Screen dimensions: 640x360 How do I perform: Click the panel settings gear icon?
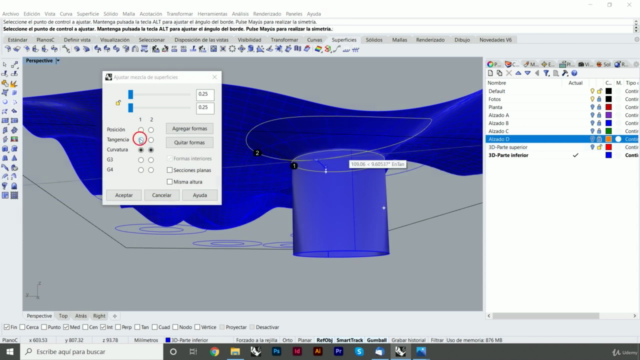point(636,64)
